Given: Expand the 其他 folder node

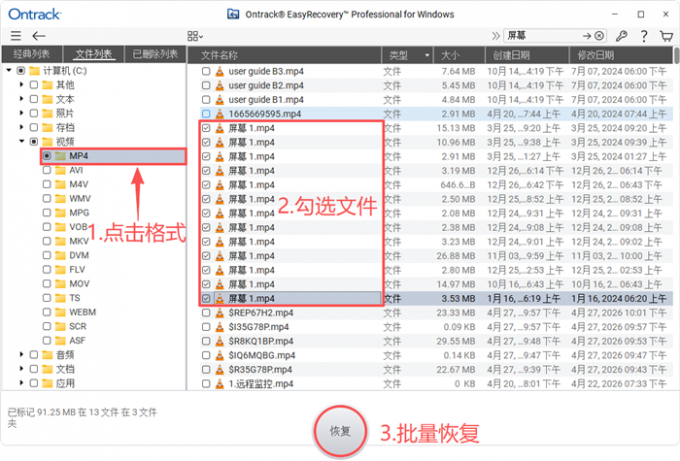Looking at the screenshot, I should pyautogui.click(x=21, y=85).
